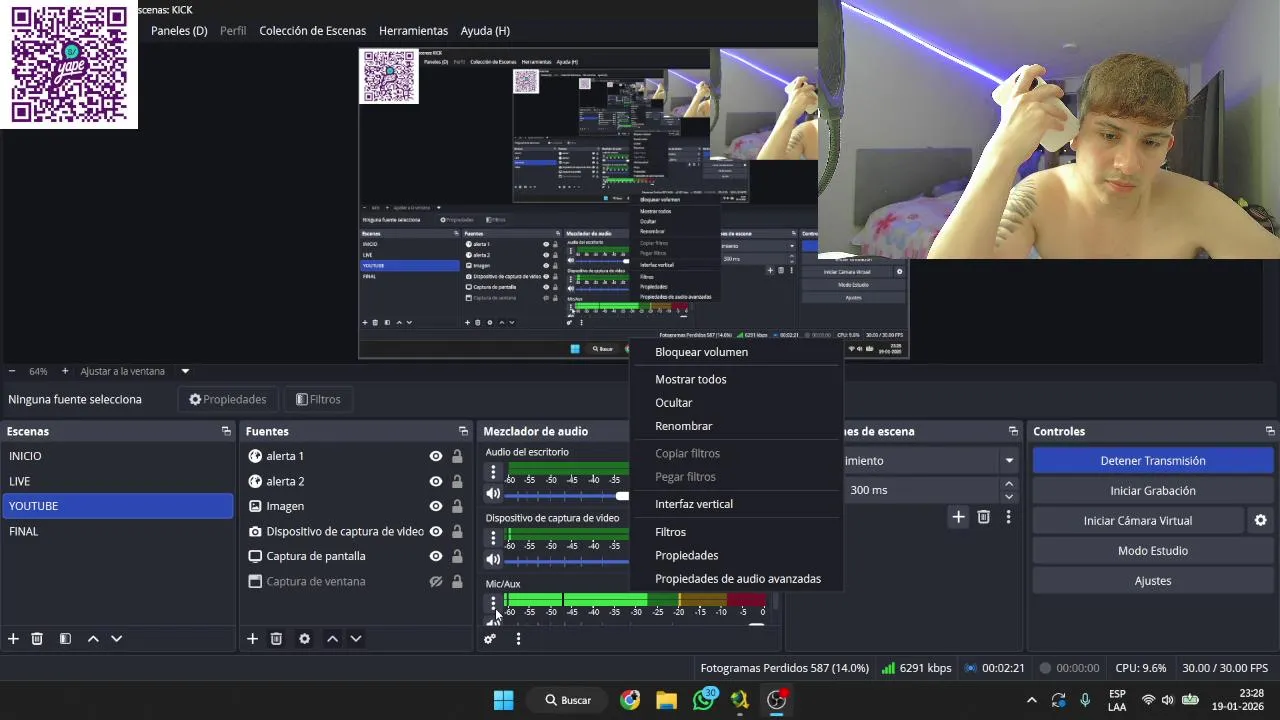The height and width of the screenshot is (720, 1280).
Task: Move scene down arrow in Escenas toolbar
Action: click(116, 639)
